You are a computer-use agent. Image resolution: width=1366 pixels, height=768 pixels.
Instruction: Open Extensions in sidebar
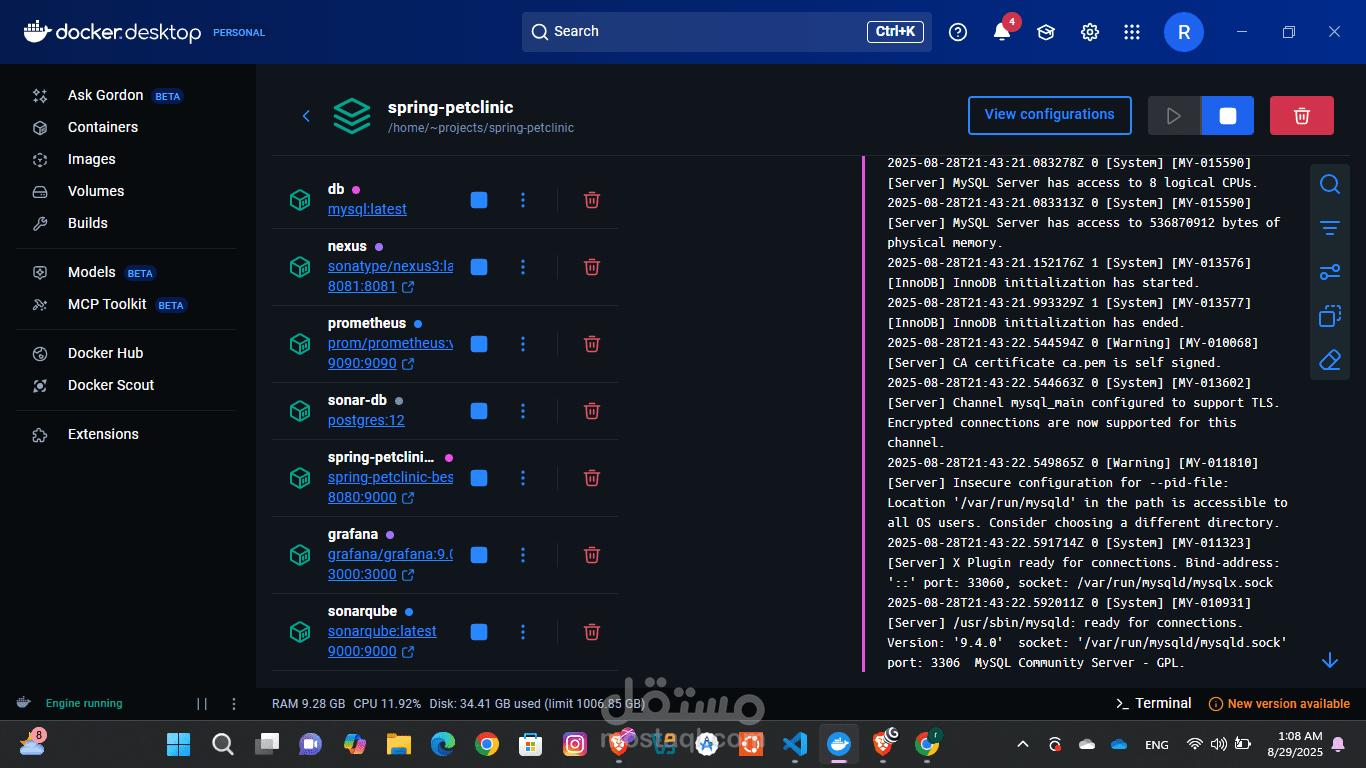pyautogui.click(x=103, y=434)
